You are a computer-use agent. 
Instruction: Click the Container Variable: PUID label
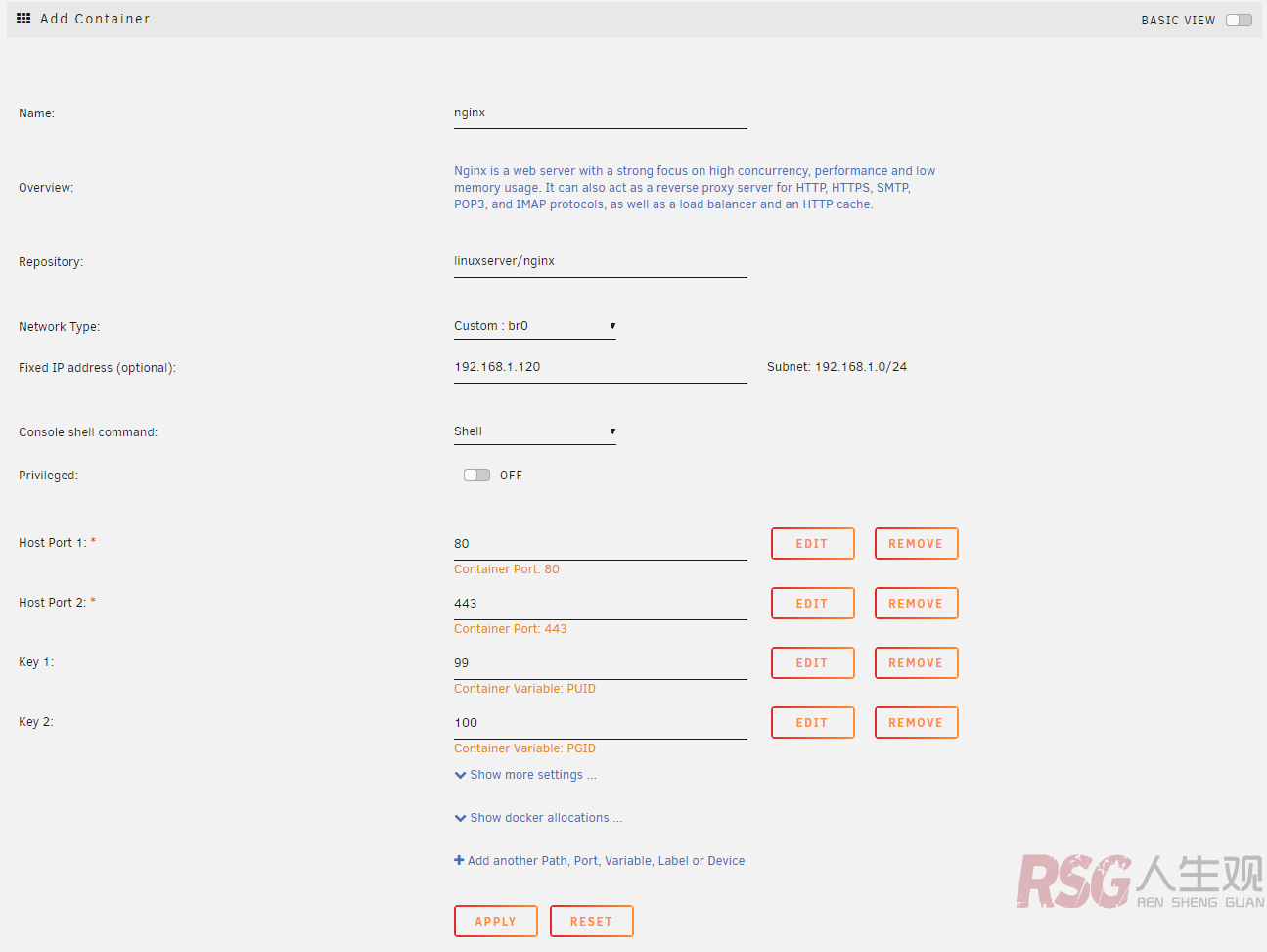coord(524,689)
